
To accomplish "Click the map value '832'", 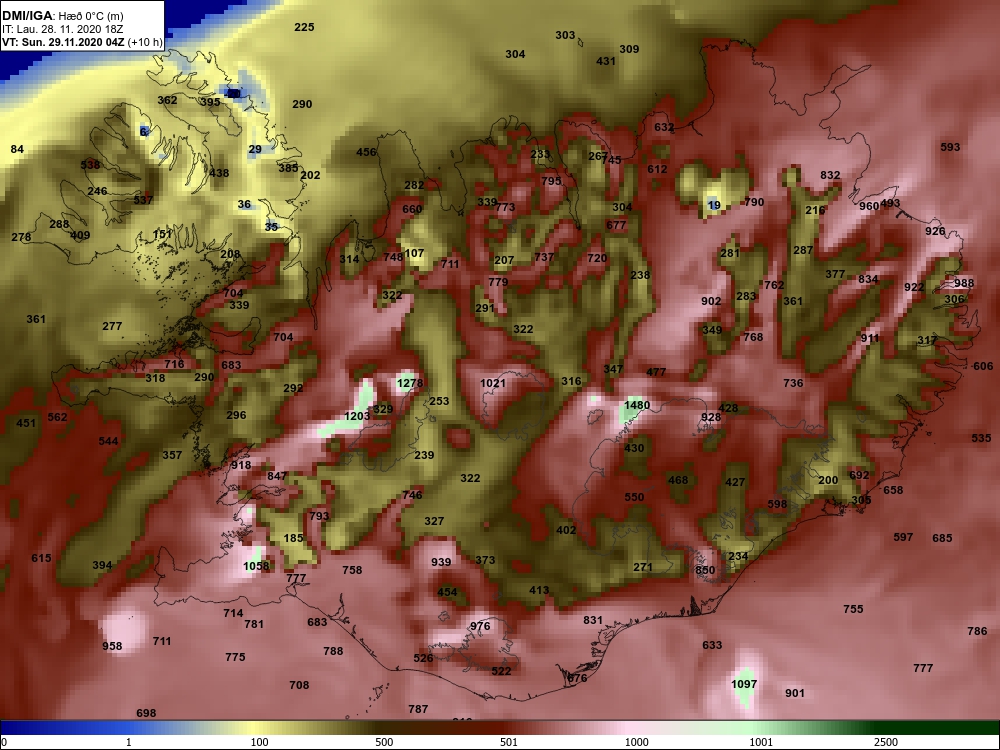I will click(830, 175).
